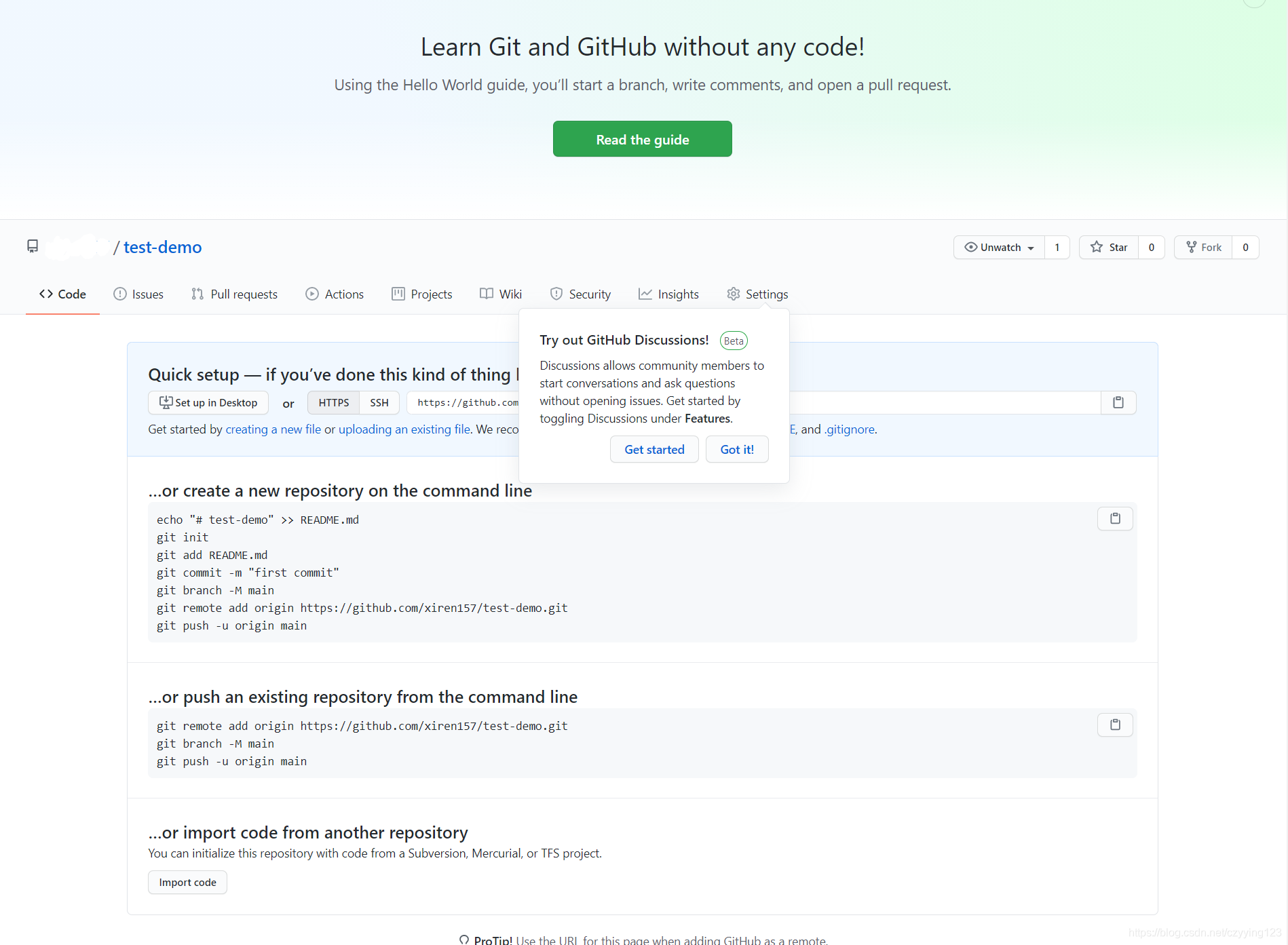Click the gear icon on Settings tab

pos(734,294)
